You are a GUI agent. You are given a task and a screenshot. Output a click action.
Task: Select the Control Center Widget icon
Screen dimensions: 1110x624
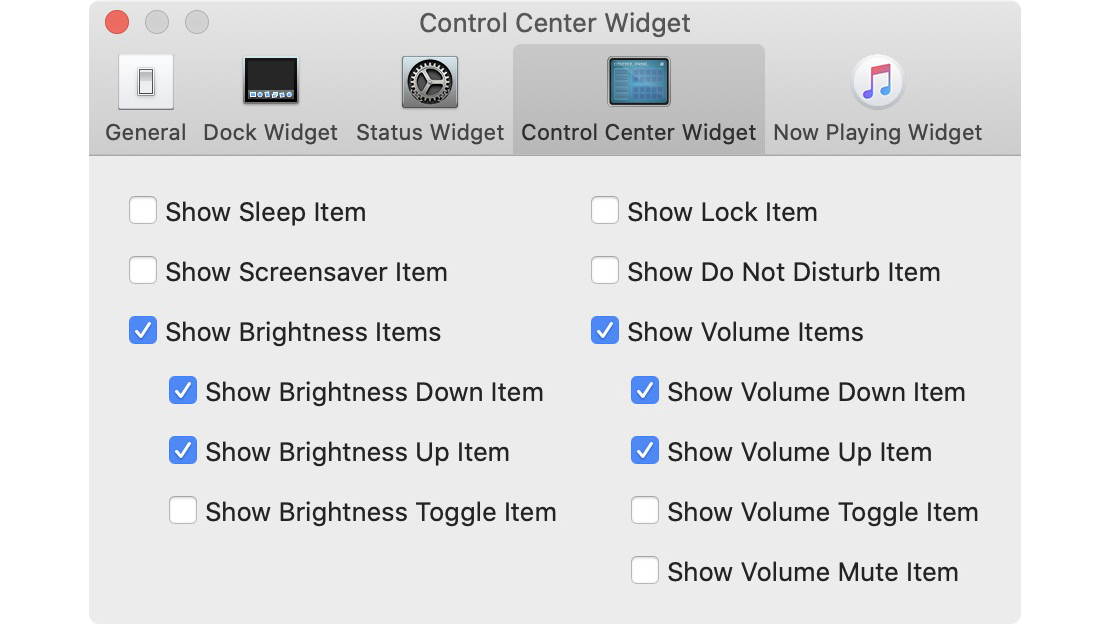pyautogui.click(x=639, y=81)
